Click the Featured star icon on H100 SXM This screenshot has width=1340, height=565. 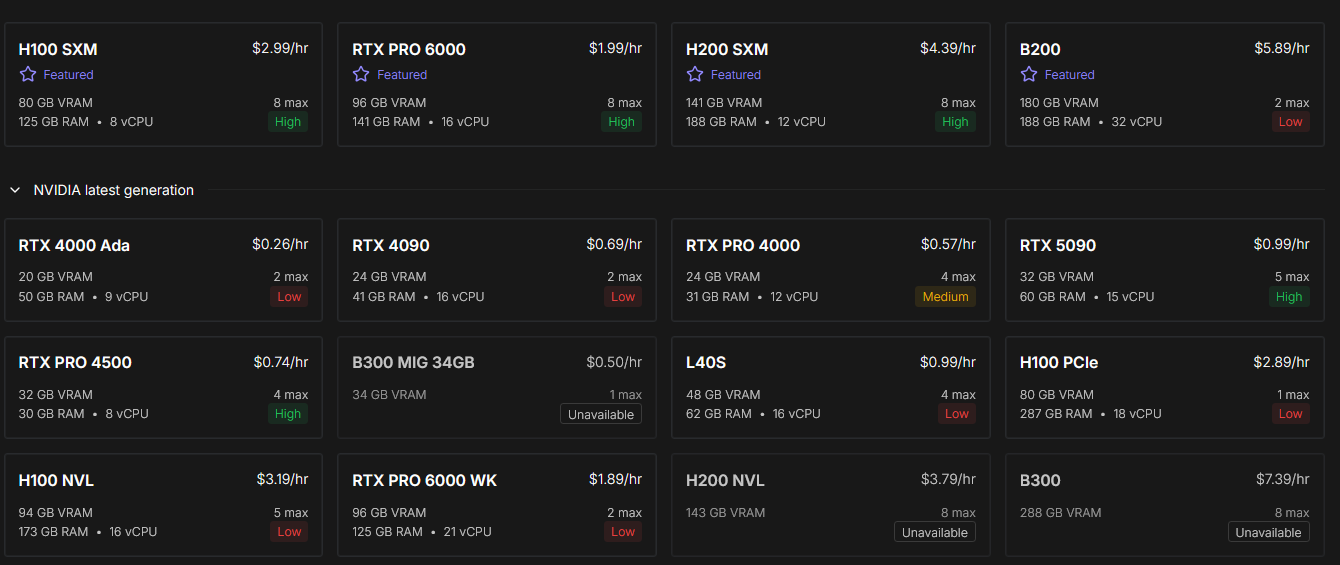click(28, 74)
